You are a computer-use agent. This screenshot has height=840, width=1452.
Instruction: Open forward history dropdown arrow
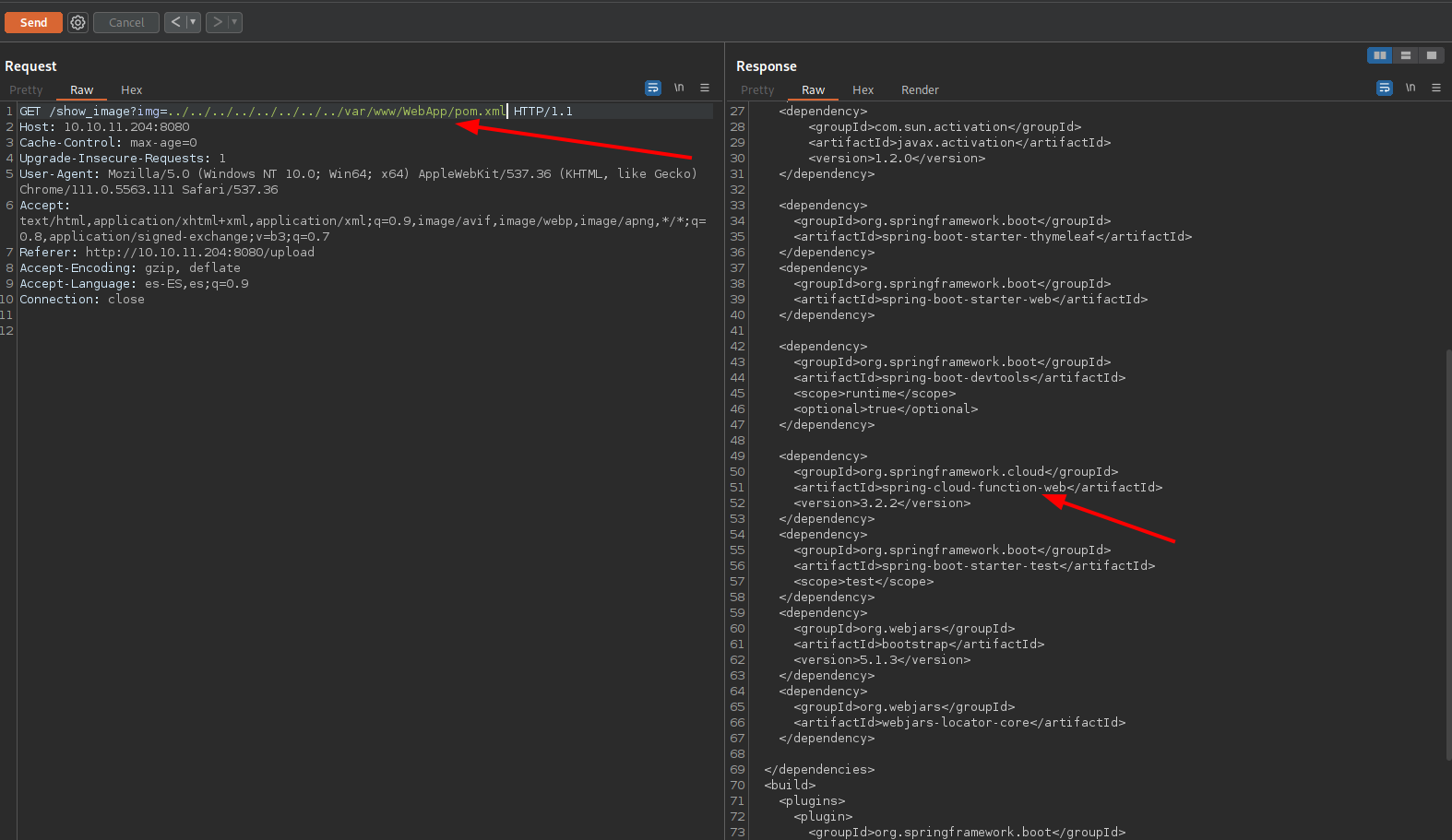(235, 22)
